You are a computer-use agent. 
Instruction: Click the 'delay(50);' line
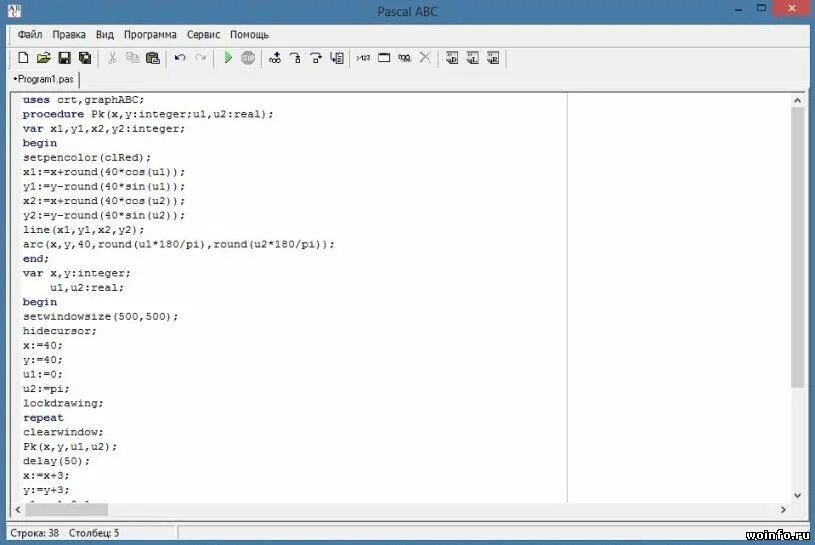(56, 461)
